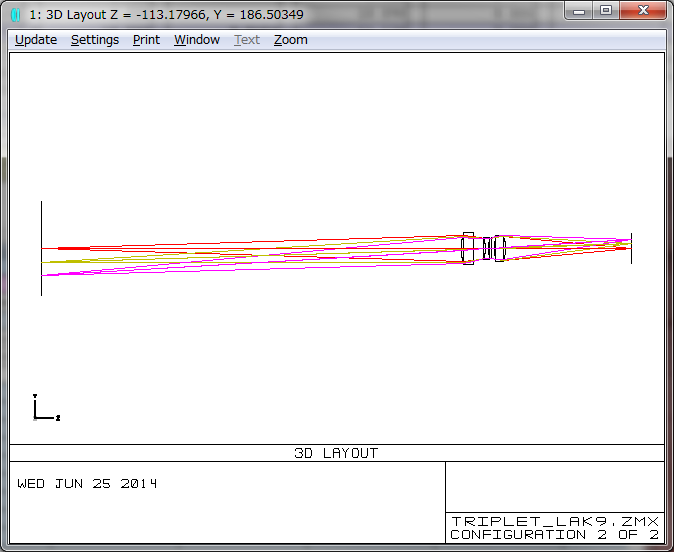Image resolution: width=674 pixels, height=552 pixels.
Task: Click the window title '3D Layout Z = -113.17966'
Action: (166, 15)
